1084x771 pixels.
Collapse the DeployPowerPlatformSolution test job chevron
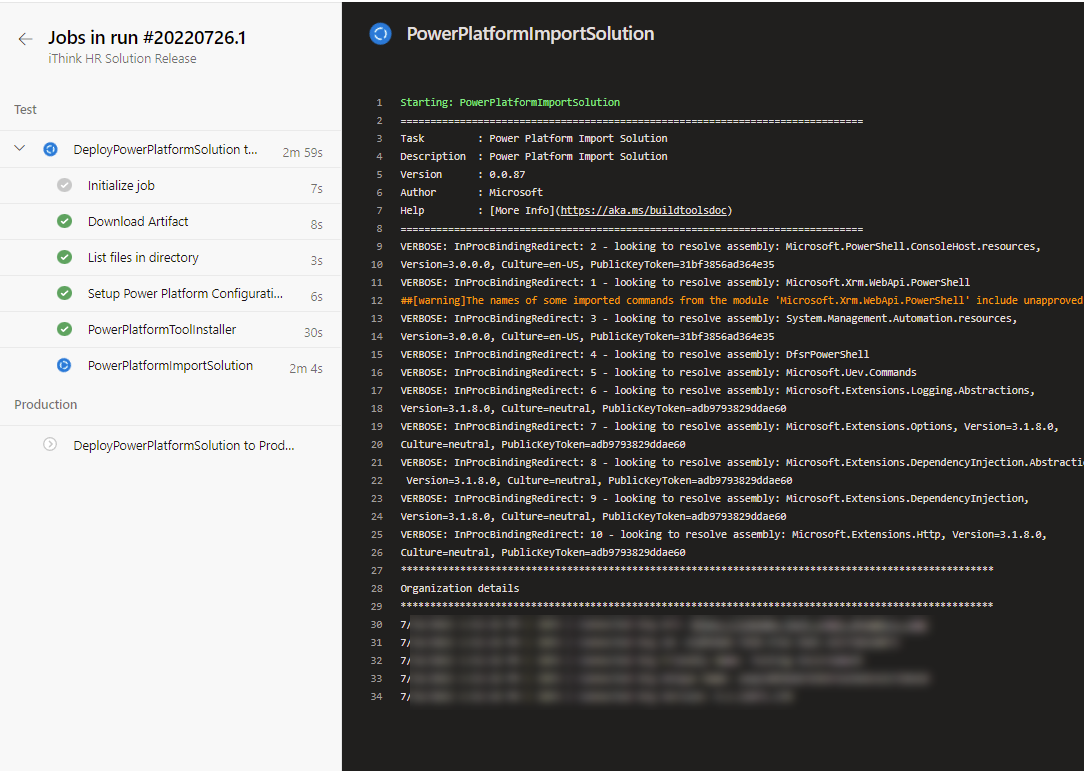click(19, 150)
